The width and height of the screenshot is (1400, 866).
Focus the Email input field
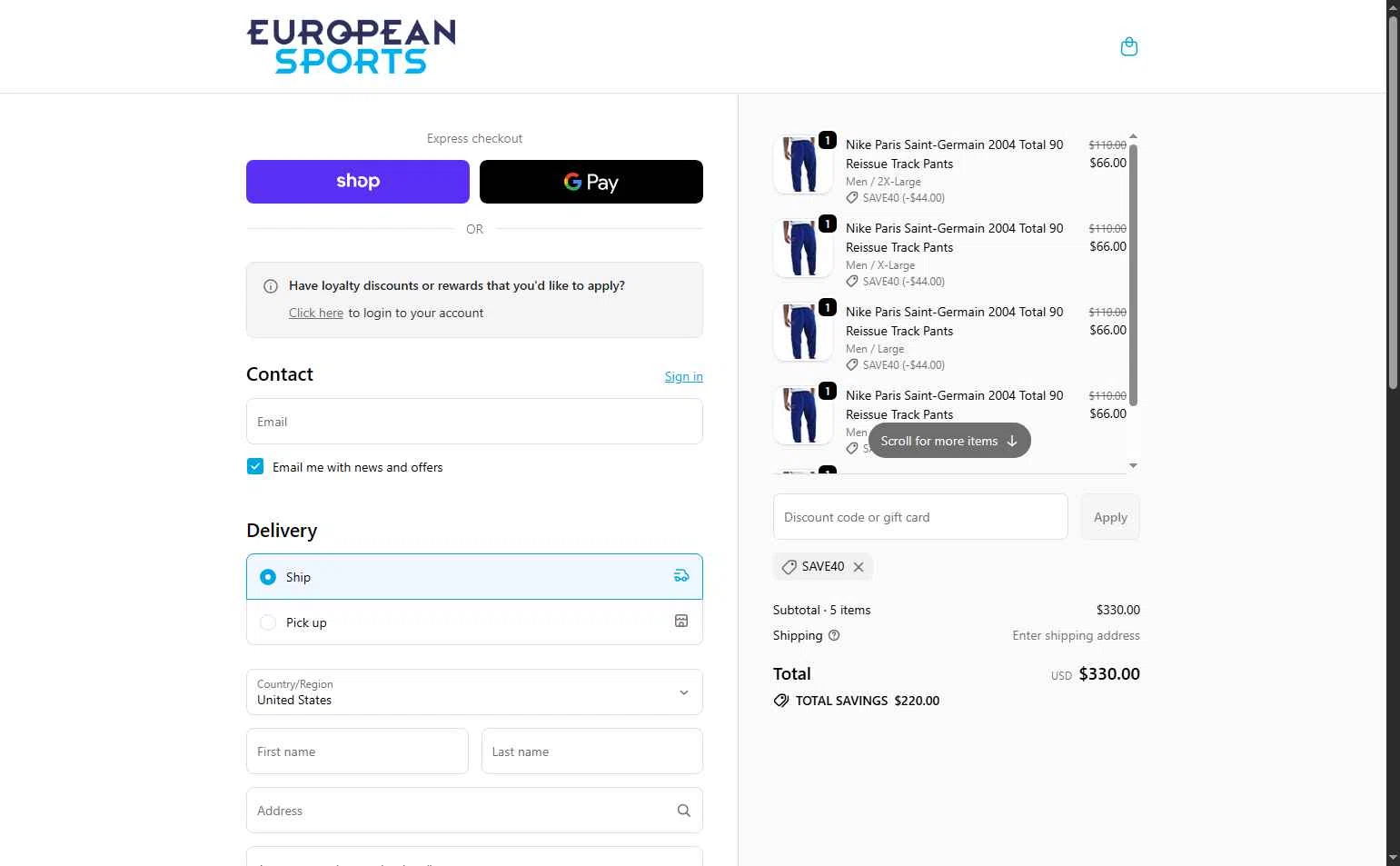[x=474, y=422]
